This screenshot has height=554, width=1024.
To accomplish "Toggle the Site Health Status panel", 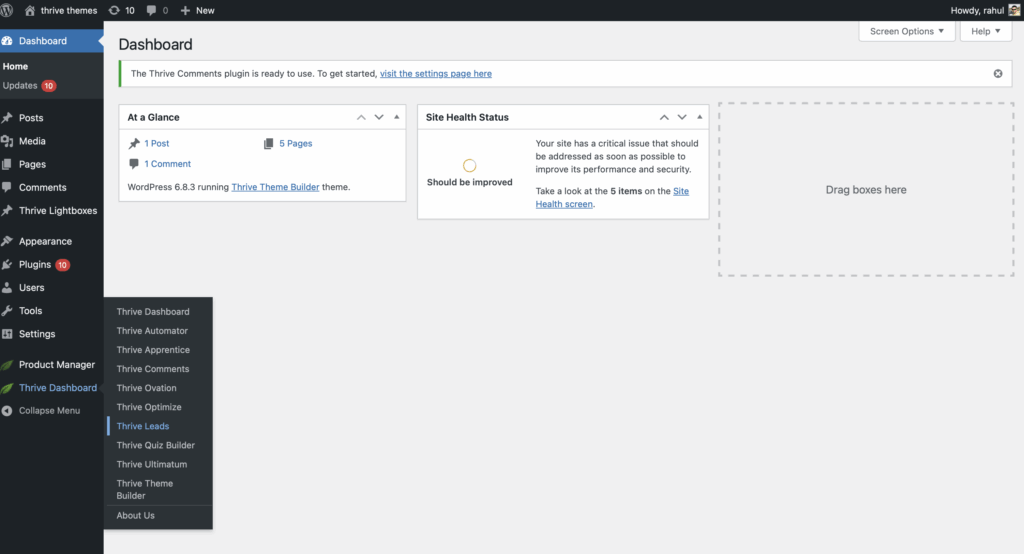I will pos(700,117).
